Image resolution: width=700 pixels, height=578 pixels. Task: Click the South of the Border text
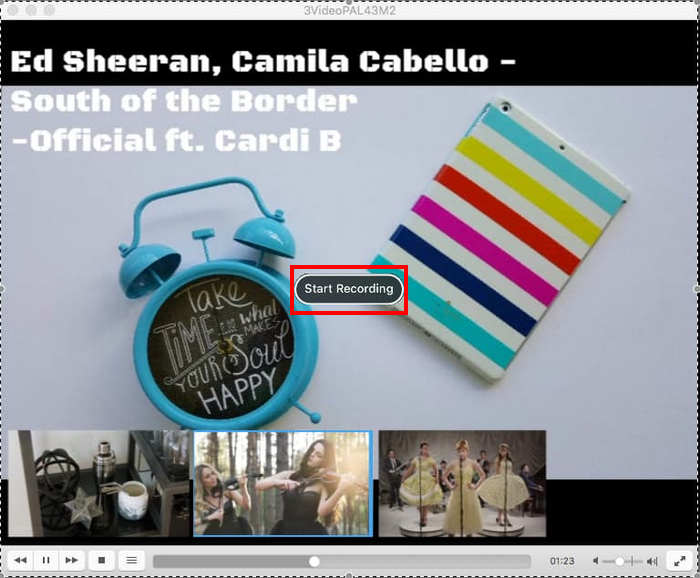pos(183,101)
